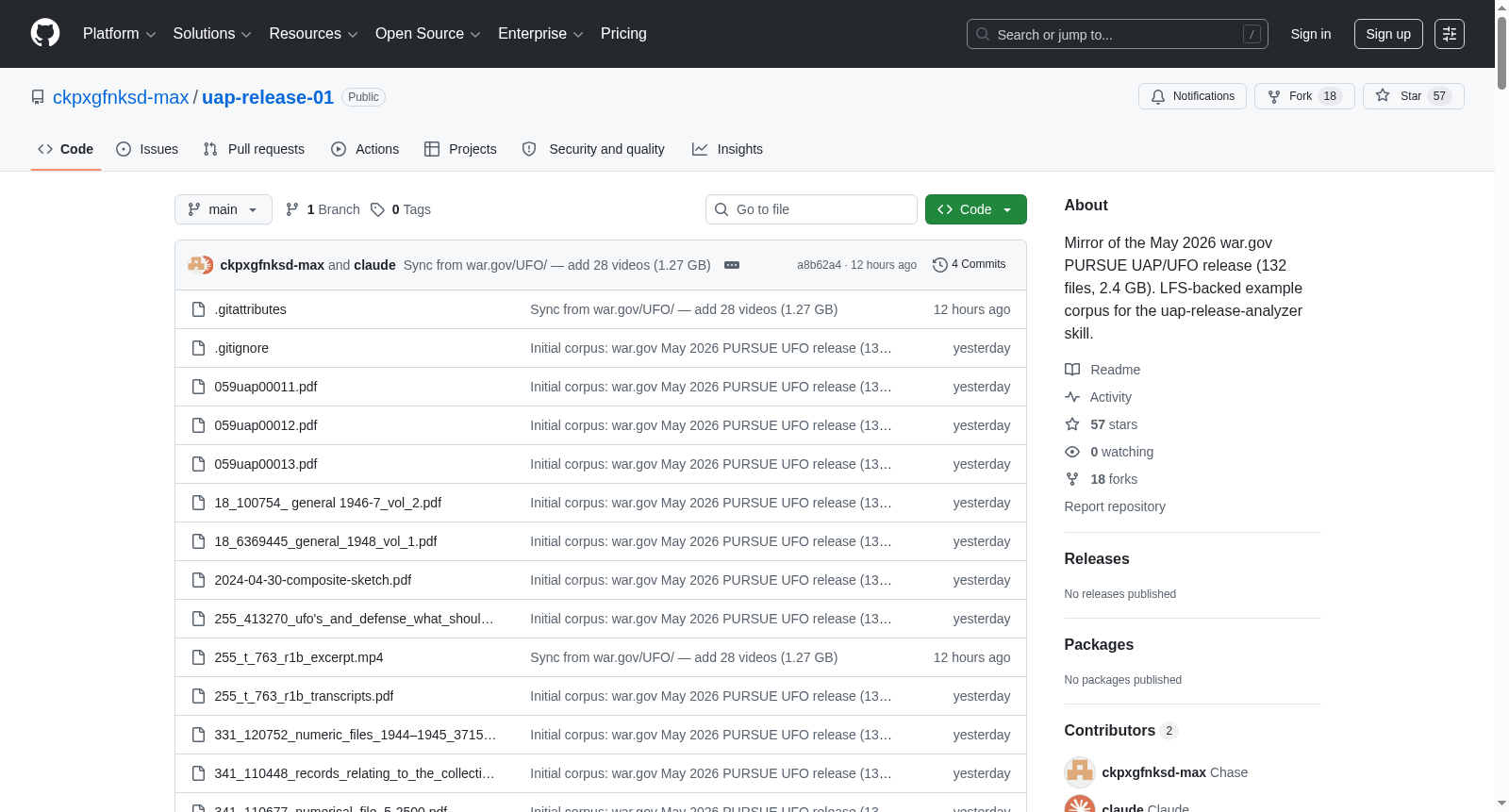The image size is (1509, 812).
Task: Expand the Platform menu
Action: pos(120,34)
